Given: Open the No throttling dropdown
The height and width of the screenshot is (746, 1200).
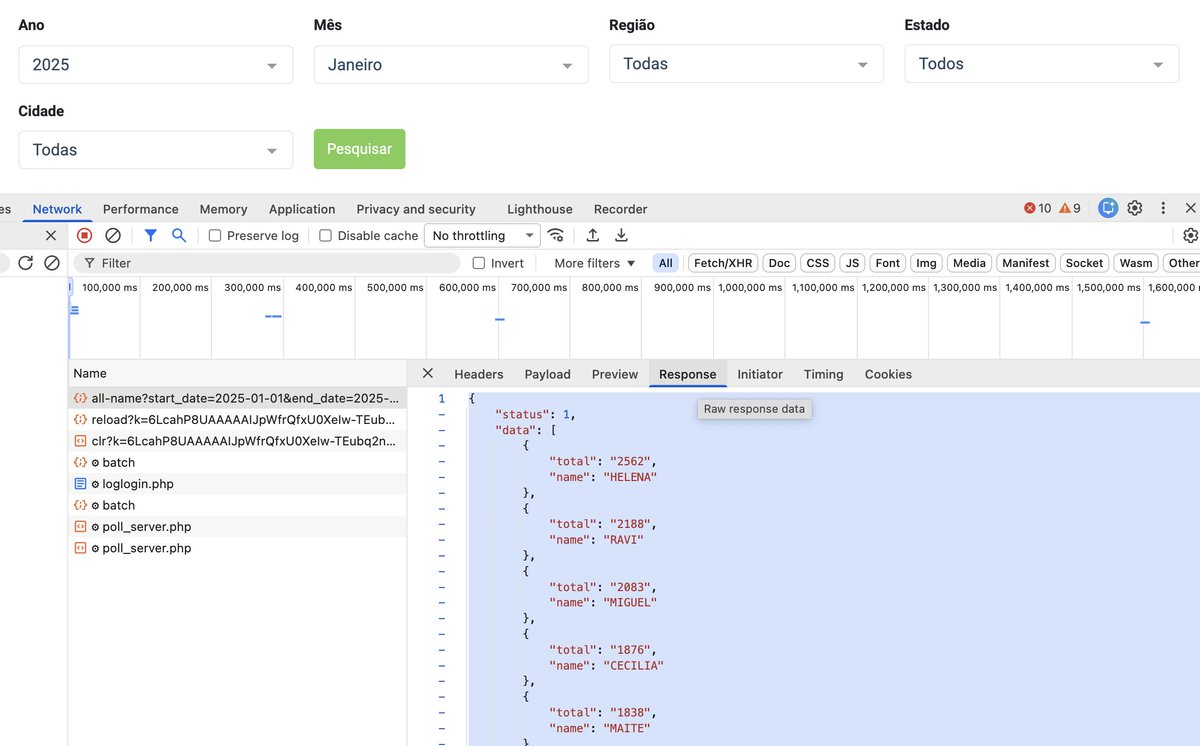Looking at the screenshot, I should [x=482, y=236].
